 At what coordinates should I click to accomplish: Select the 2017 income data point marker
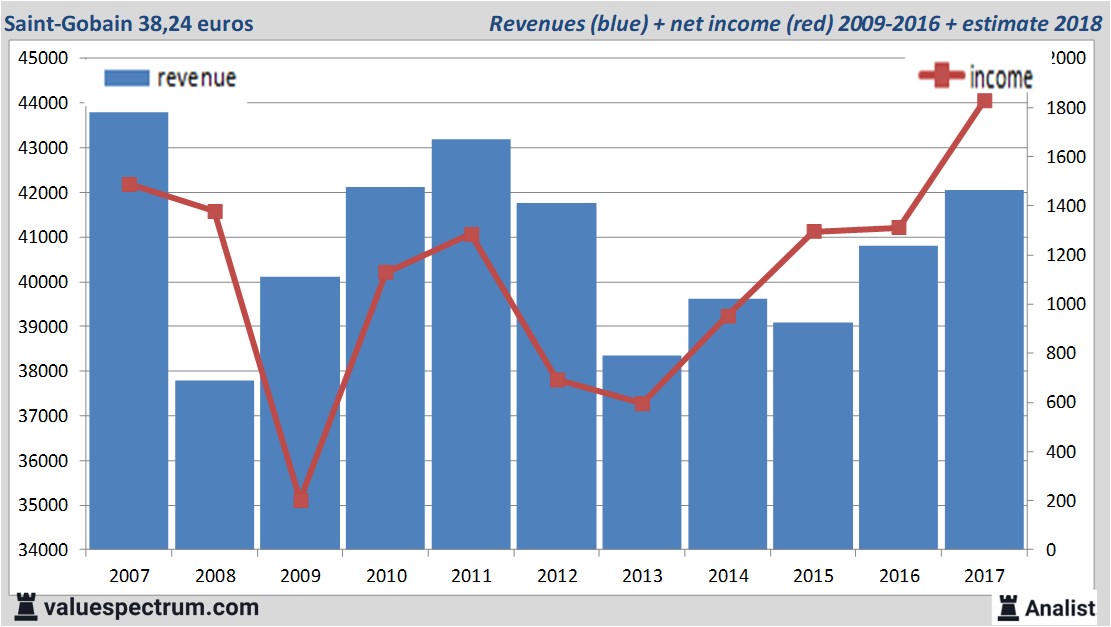coord(984,101)
